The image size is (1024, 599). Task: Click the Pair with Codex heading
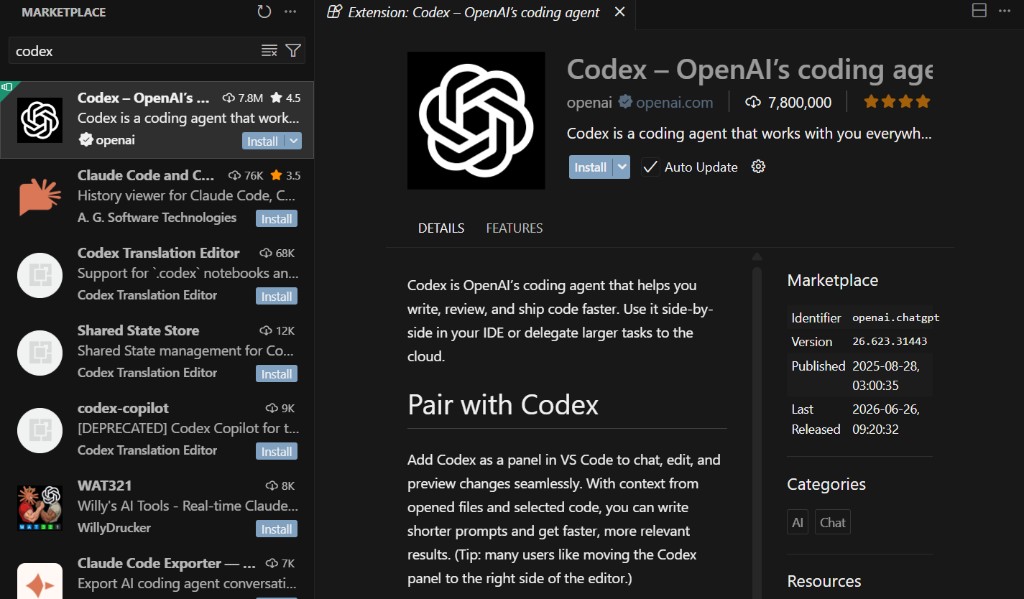pyautogui.click(x=503, y=405)
